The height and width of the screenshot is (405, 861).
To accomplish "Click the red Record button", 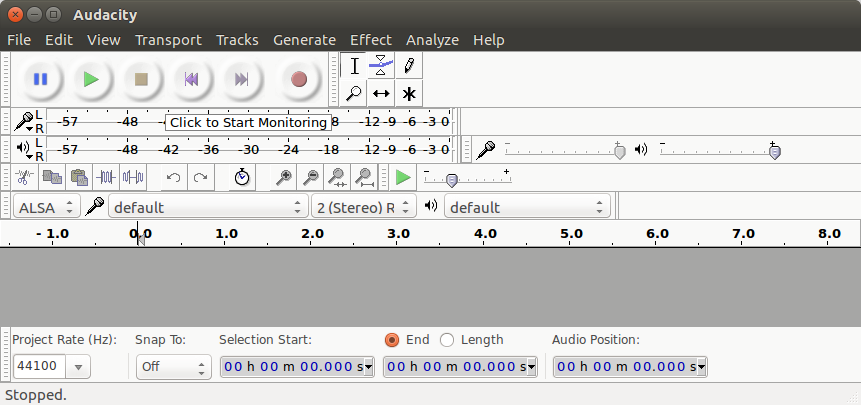I will 299,80.
